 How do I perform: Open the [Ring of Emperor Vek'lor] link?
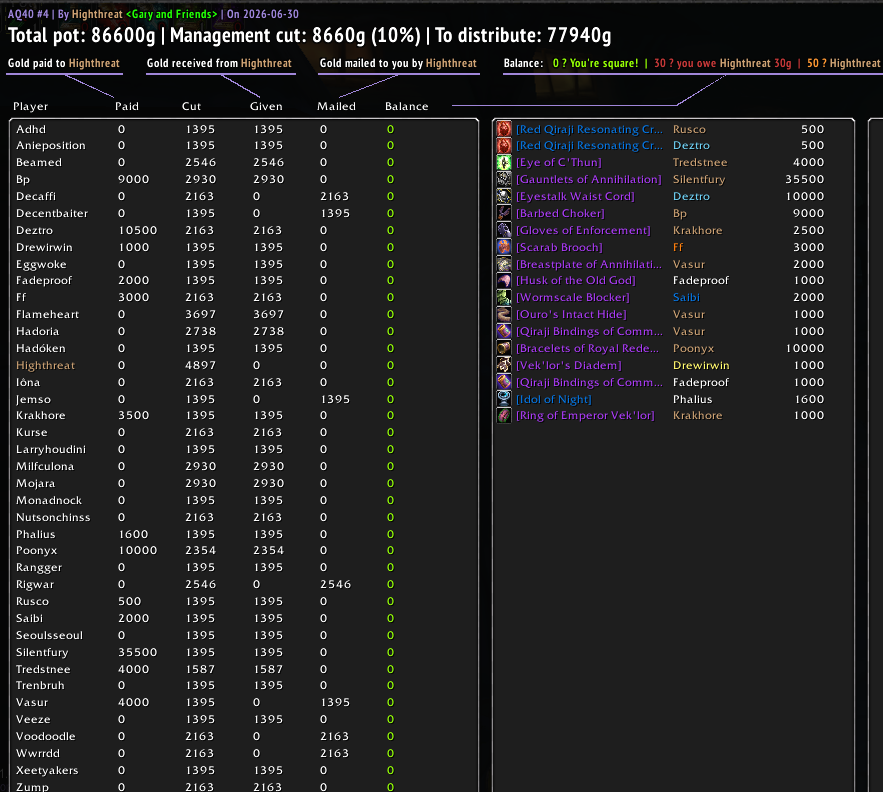585,415
